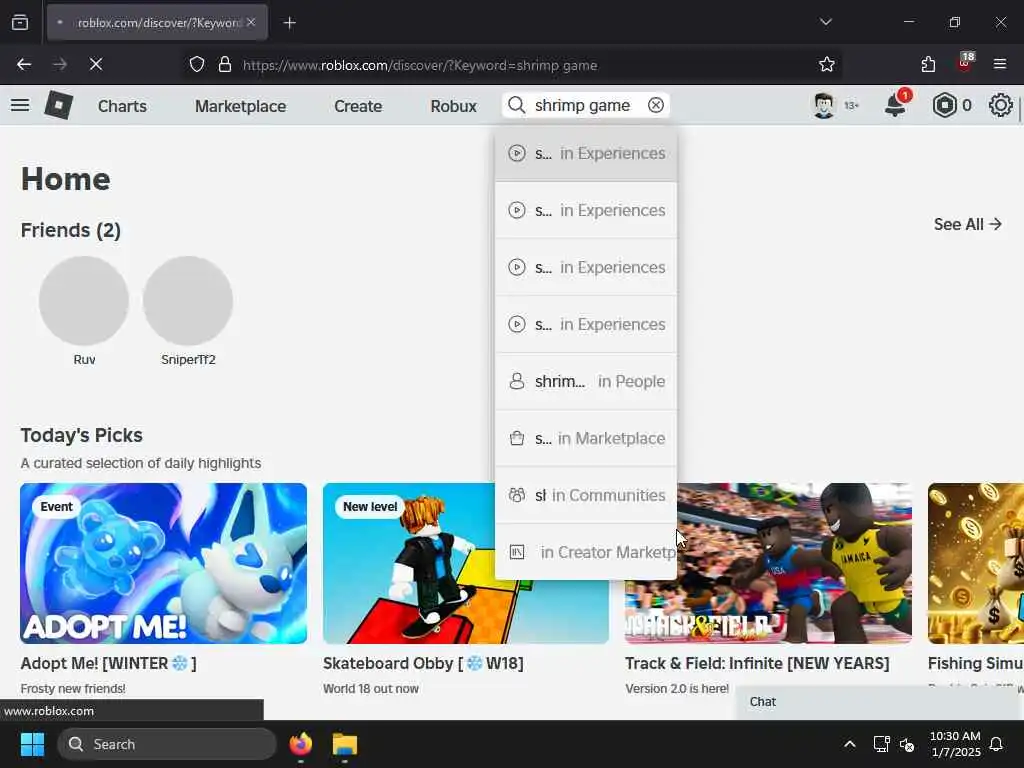Image resolution: width=1024 pixels, height=768 pixels.
Task: Open the Marketplace page
Action: (240, 106)
